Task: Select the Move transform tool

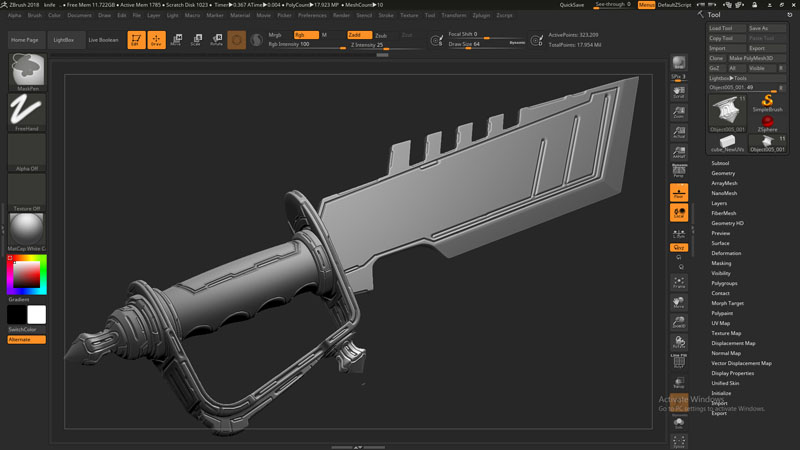Action: (x=176, y=40)
